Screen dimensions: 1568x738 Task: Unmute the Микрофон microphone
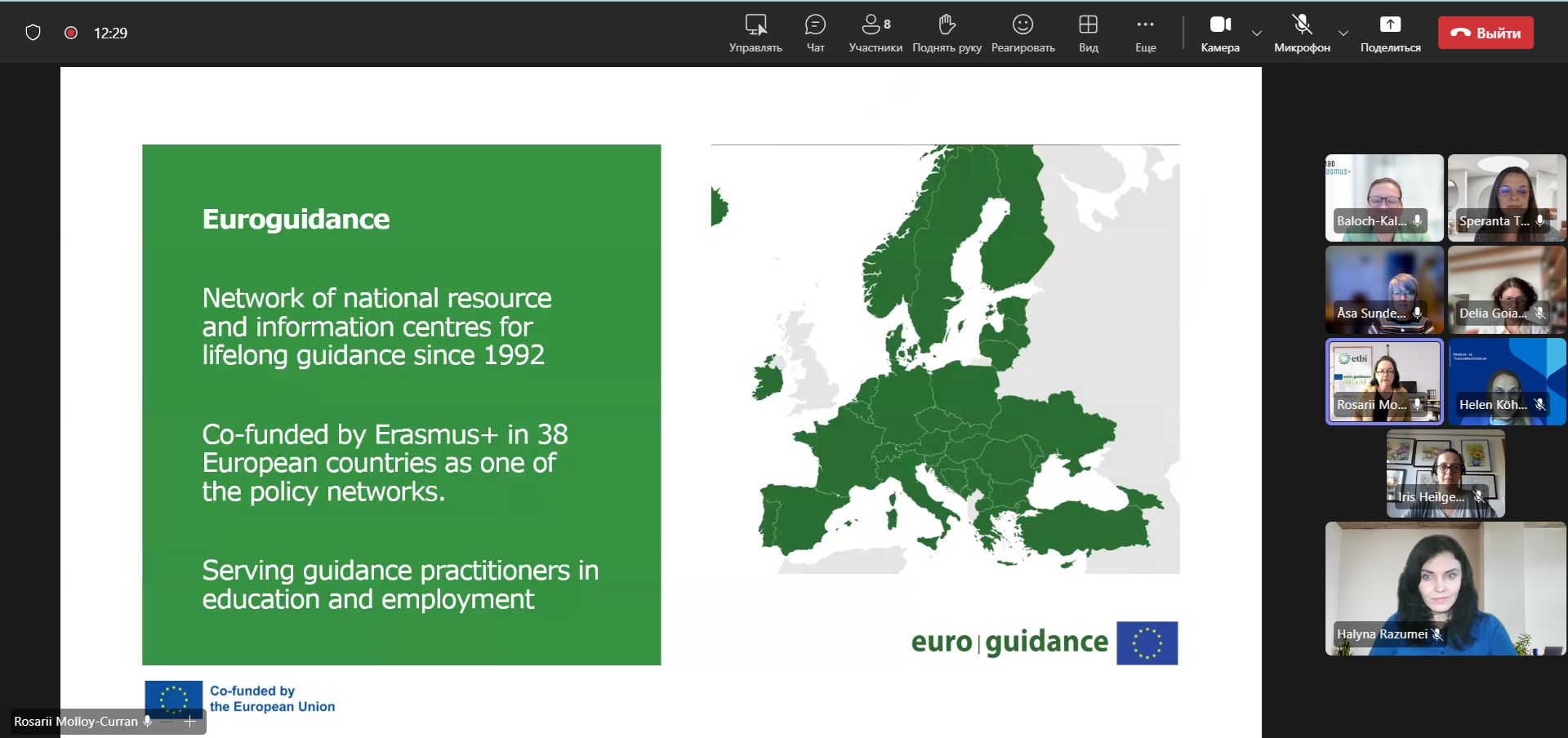point(1302,25)
